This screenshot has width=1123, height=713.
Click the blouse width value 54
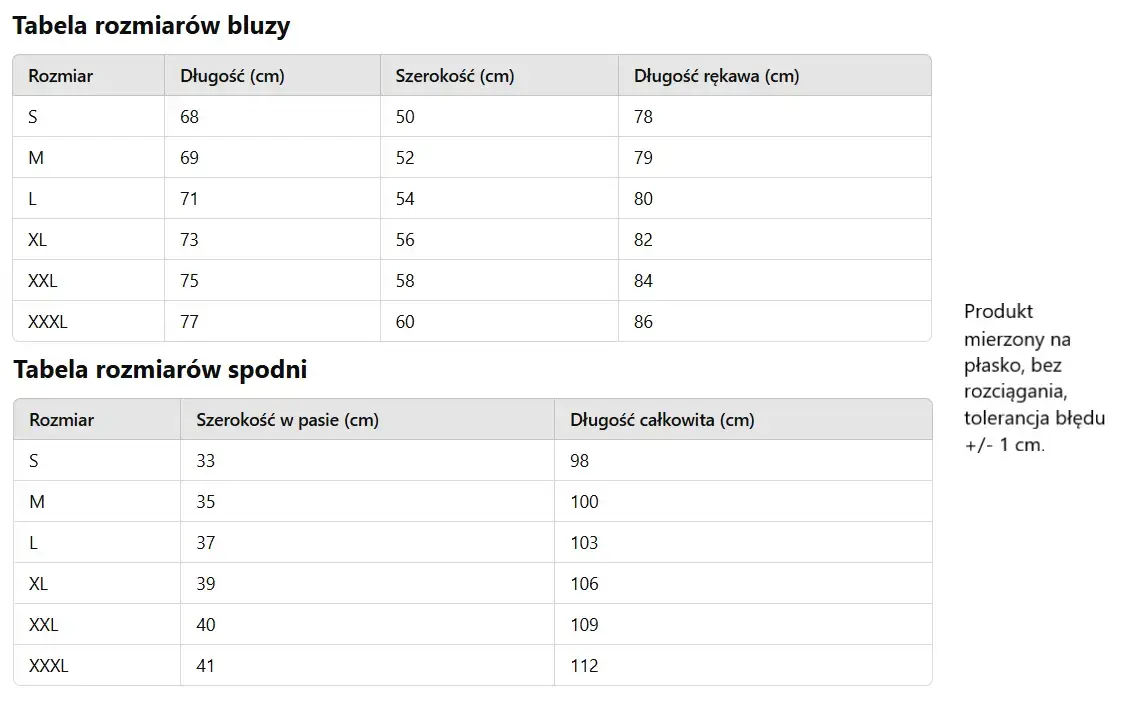(x=404, y=199)
